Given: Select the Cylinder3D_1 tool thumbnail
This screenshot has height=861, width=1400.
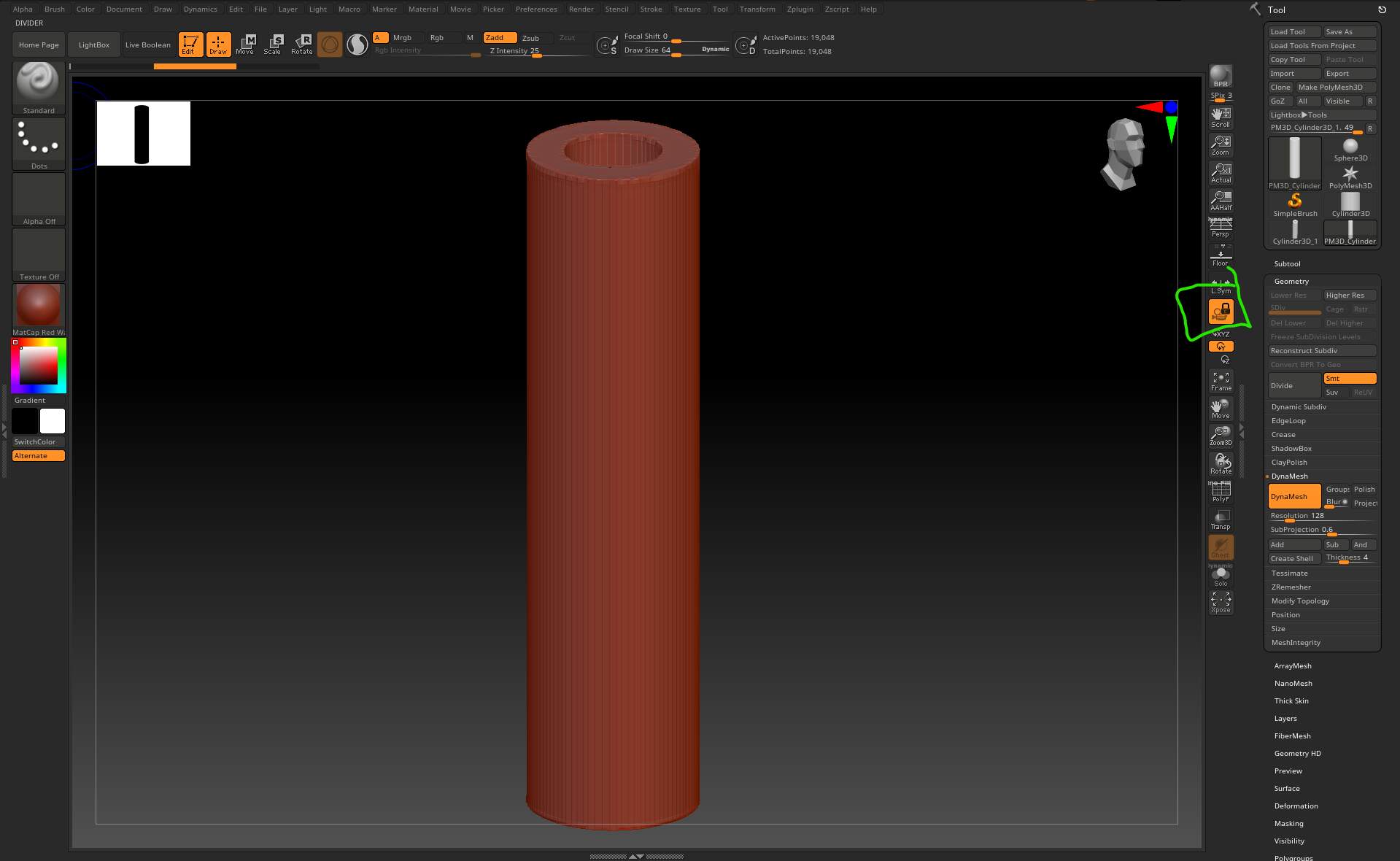Looking at the screenshot, I should (x=1295, y=233).
